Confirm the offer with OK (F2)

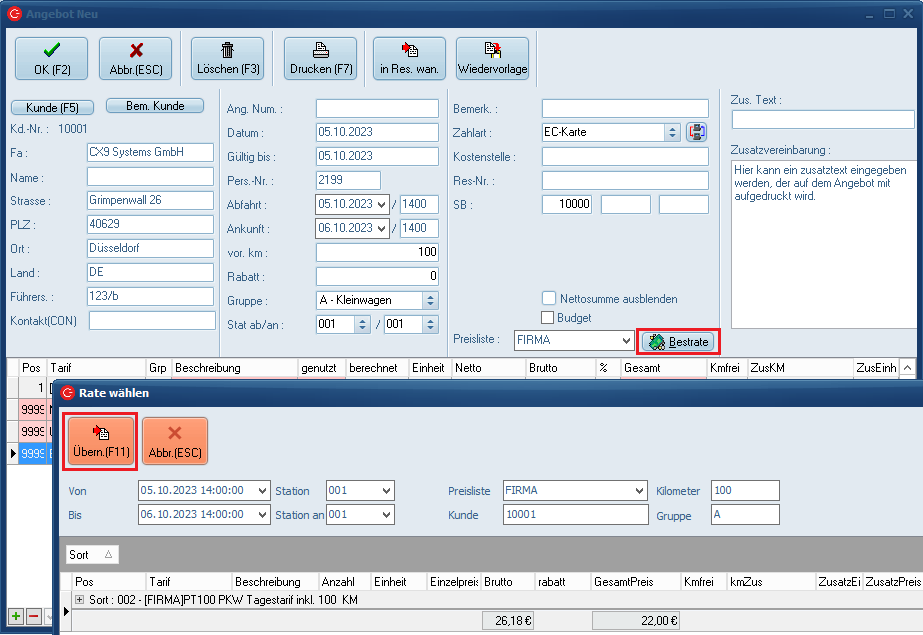tap(51, 59)
